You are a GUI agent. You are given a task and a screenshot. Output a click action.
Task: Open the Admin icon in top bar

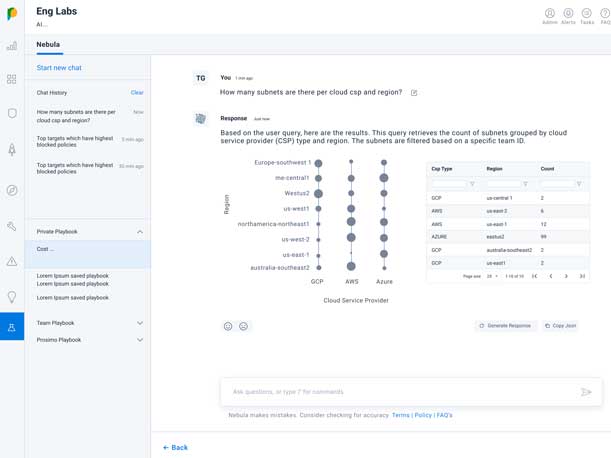tap(549, 14)
